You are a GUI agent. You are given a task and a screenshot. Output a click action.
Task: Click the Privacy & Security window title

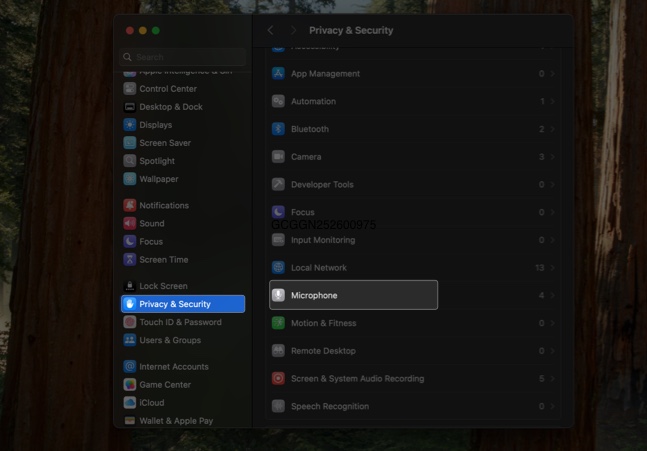[351, 30]
